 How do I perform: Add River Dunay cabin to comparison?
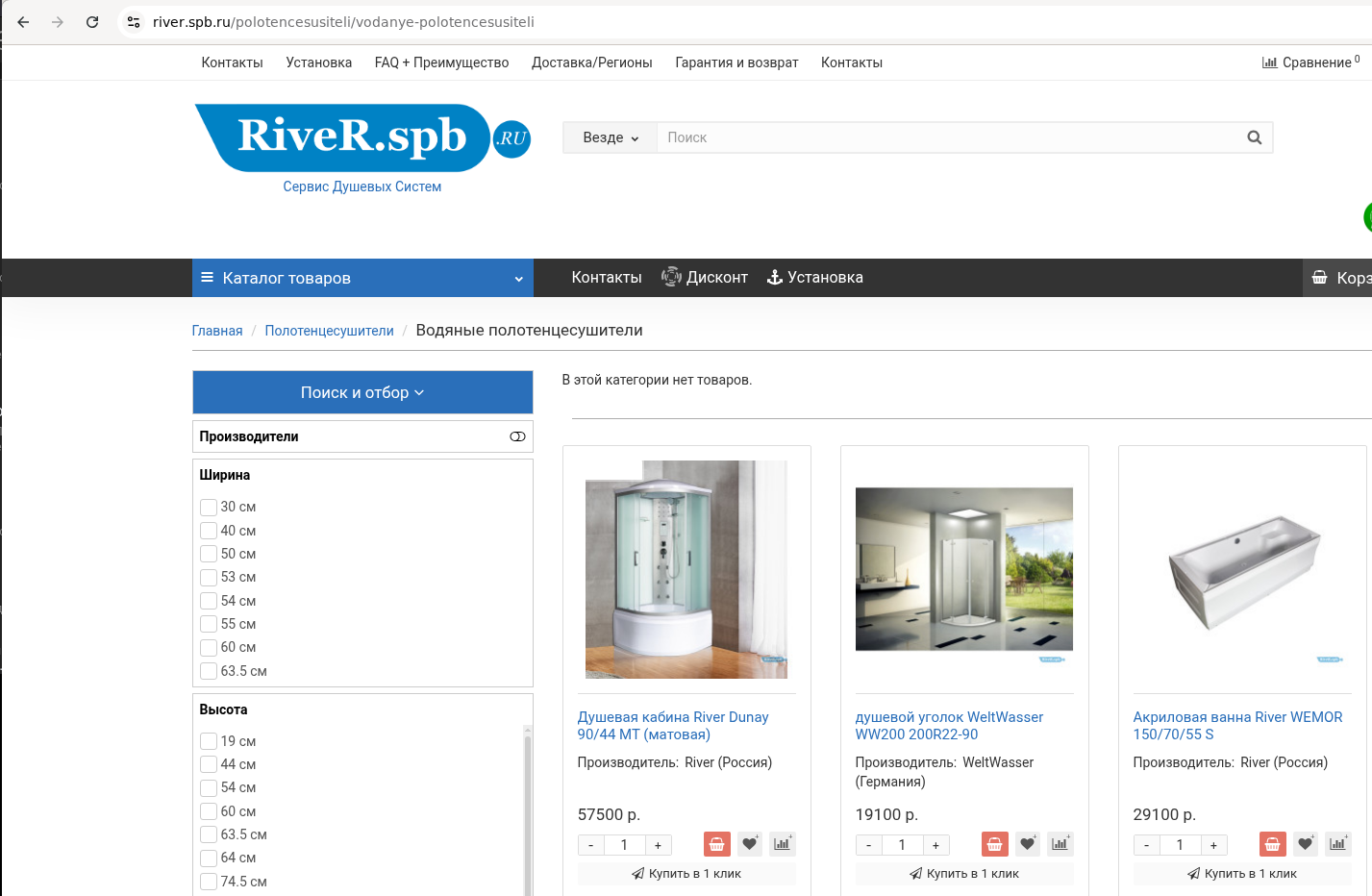pos(782,844)
